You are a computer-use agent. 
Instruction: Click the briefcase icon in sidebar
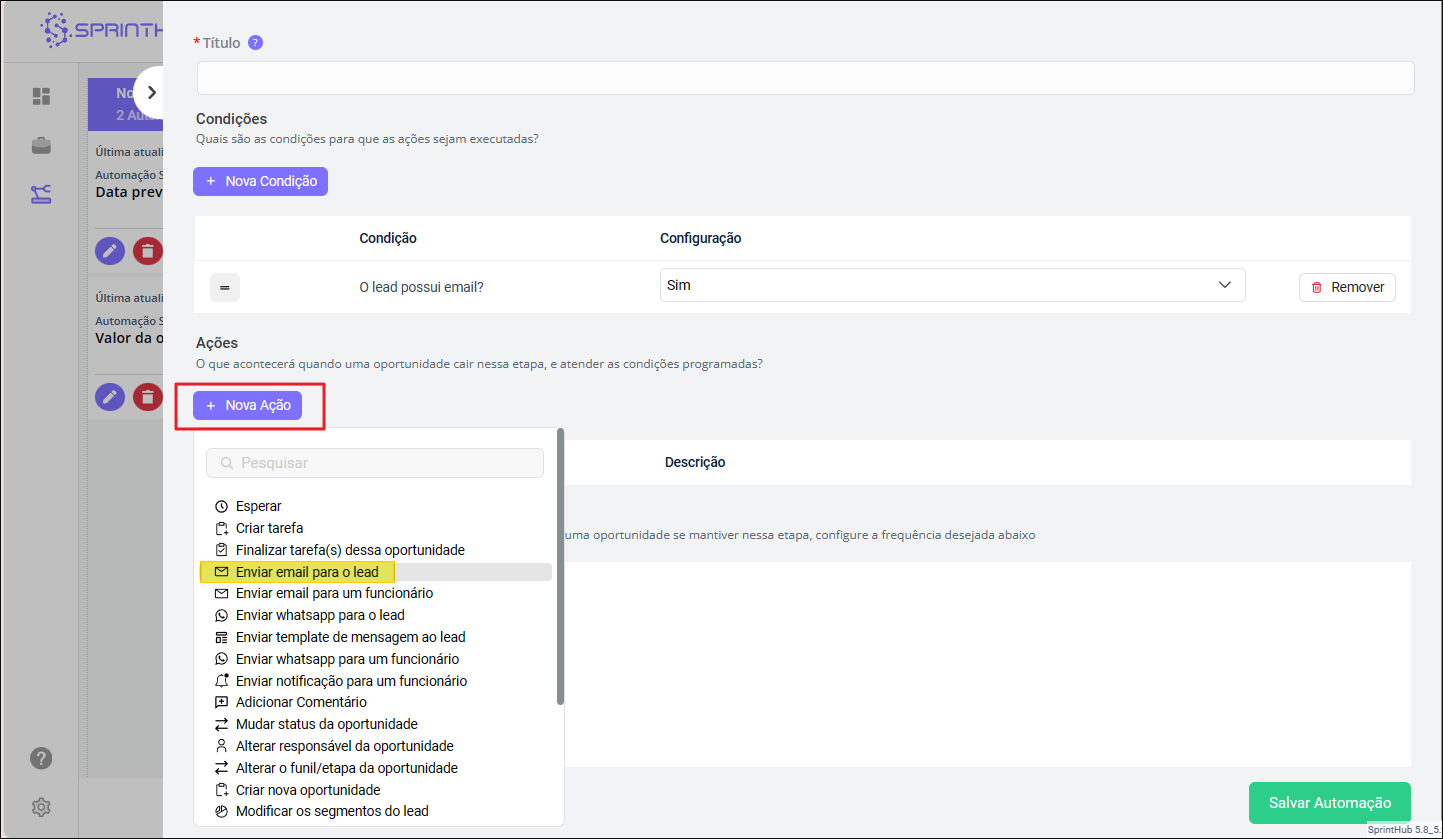coord(41,146)
